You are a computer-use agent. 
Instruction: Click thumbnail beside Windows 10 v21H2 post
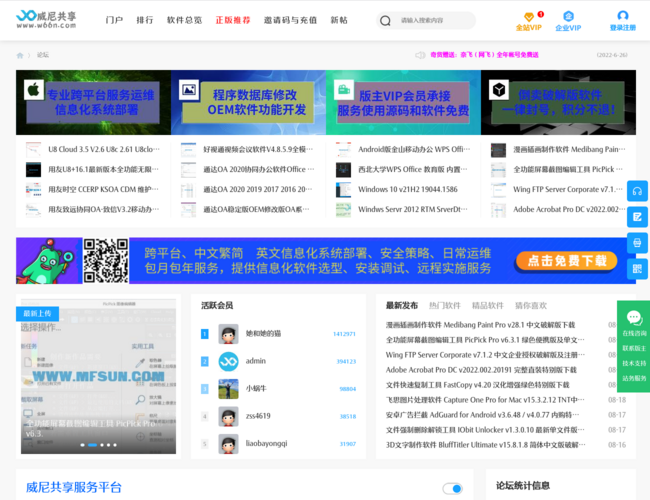pos(343,189)
